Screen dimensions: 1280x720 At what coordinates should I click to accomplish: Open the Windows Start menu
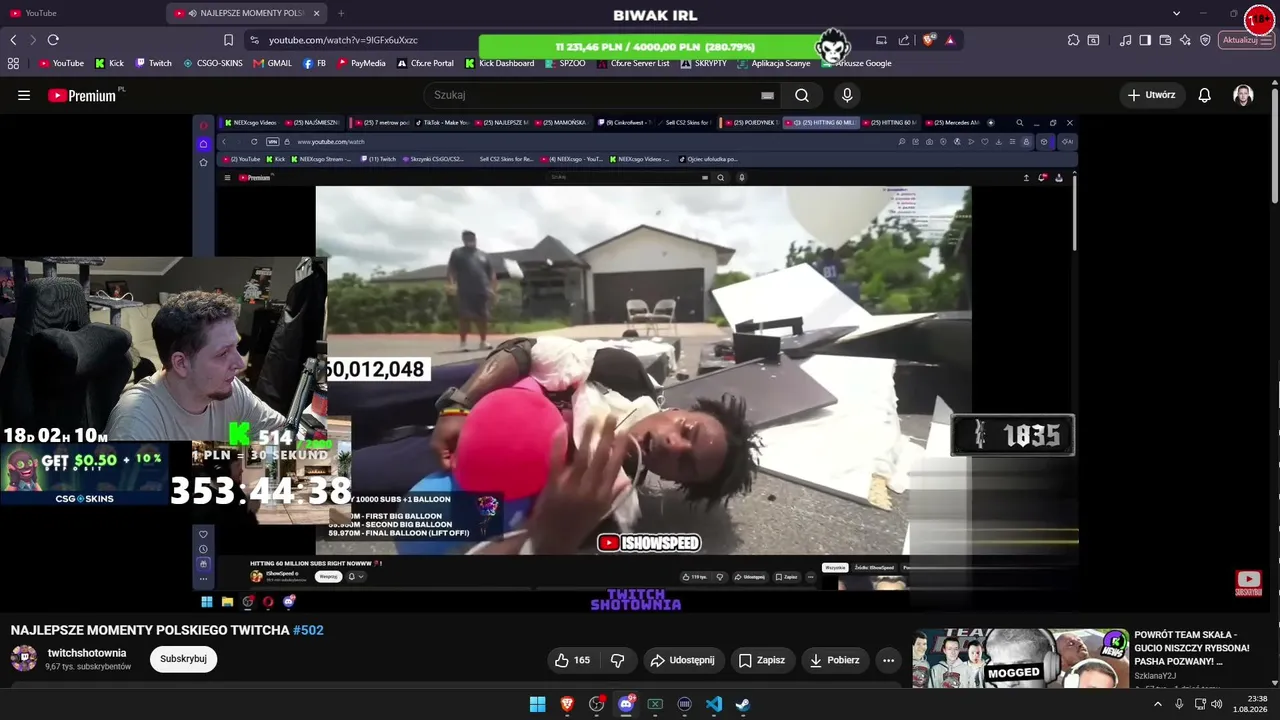537,704
